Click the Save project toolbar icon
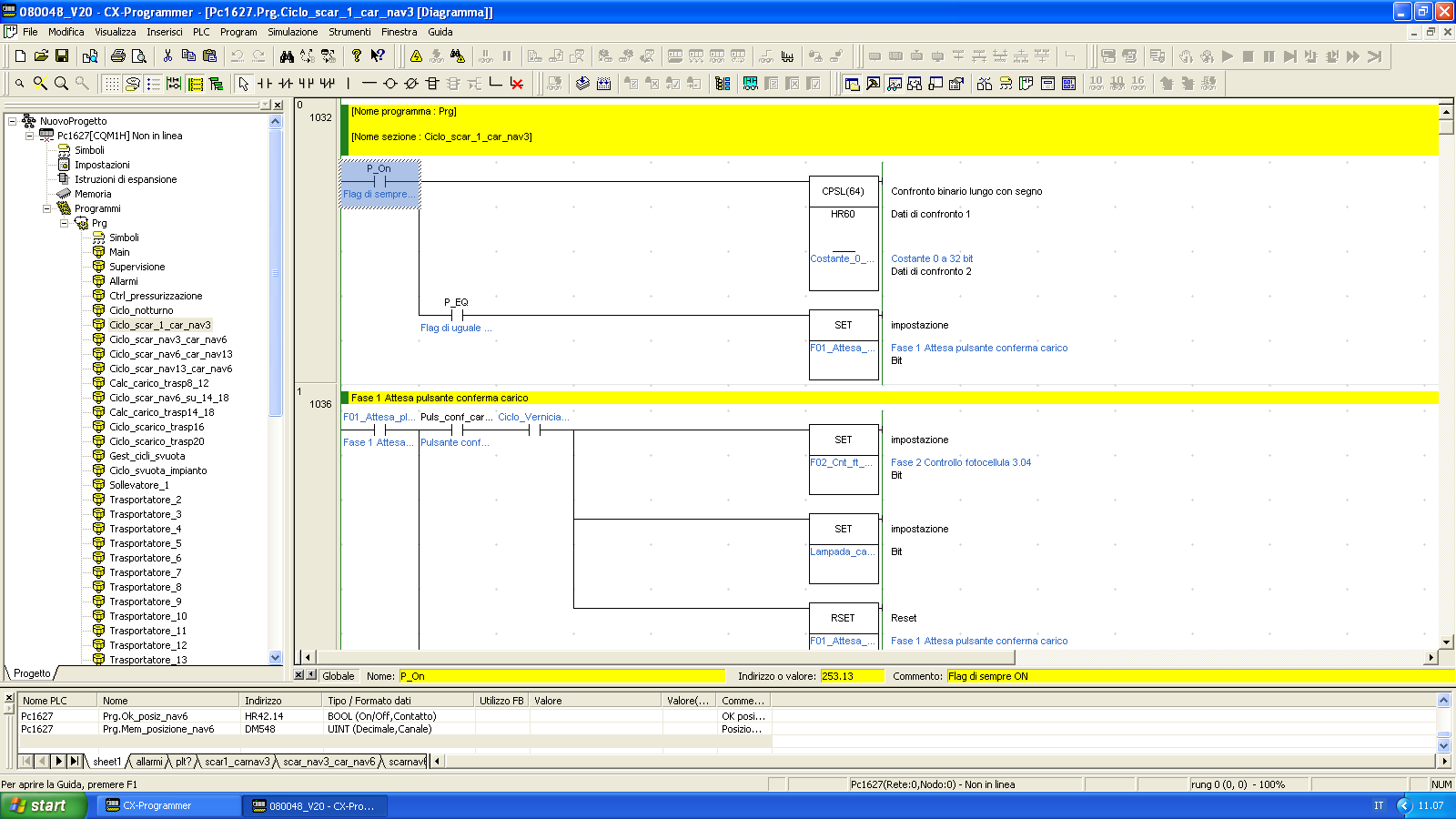Viewport: 1456px width, 819px height. pyautogui.click(x=62, y=56)
